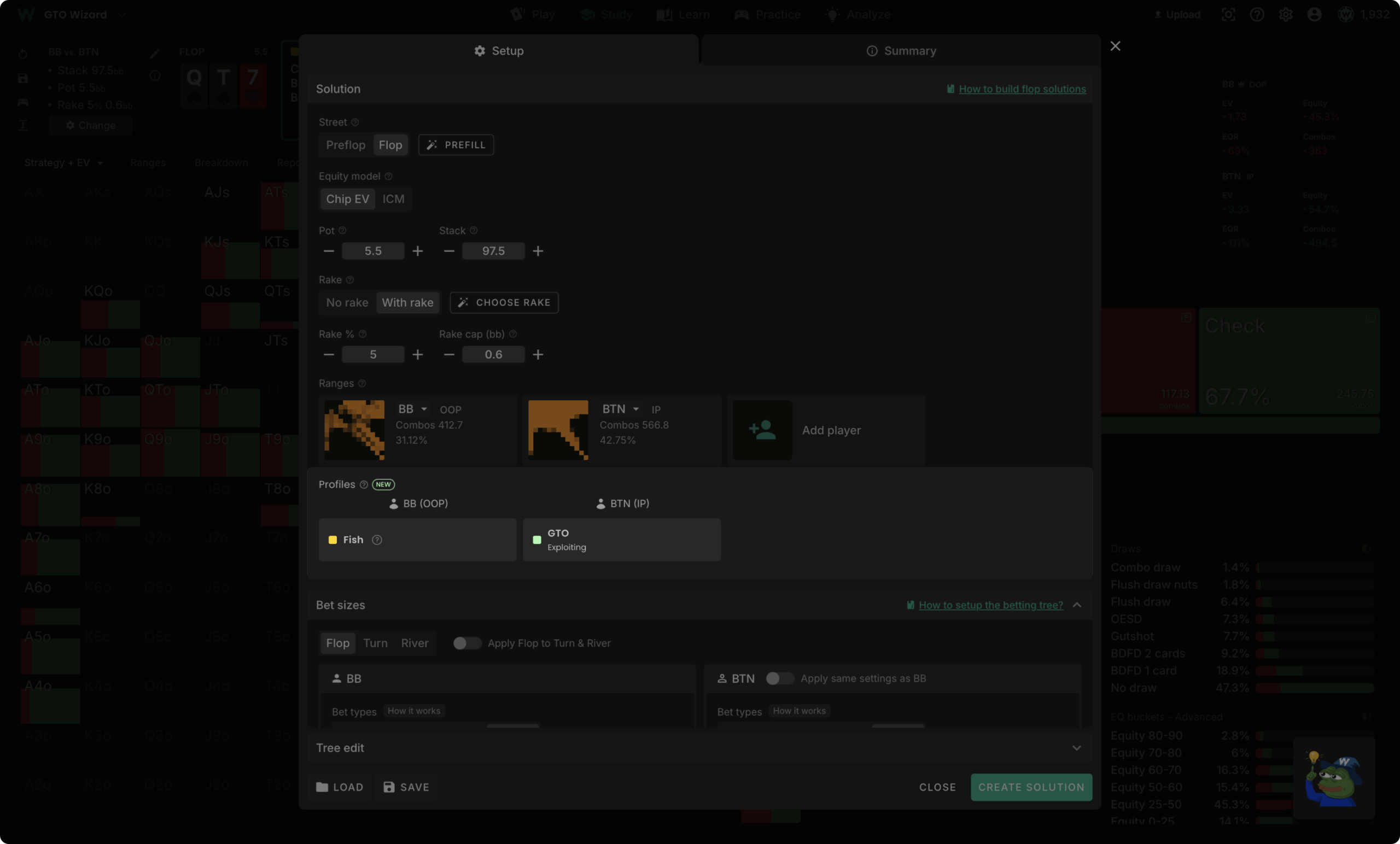Viewport: 1400px width, 844px height.
Task: Select the Turn bet sizes tab
Action: [375, 643]
